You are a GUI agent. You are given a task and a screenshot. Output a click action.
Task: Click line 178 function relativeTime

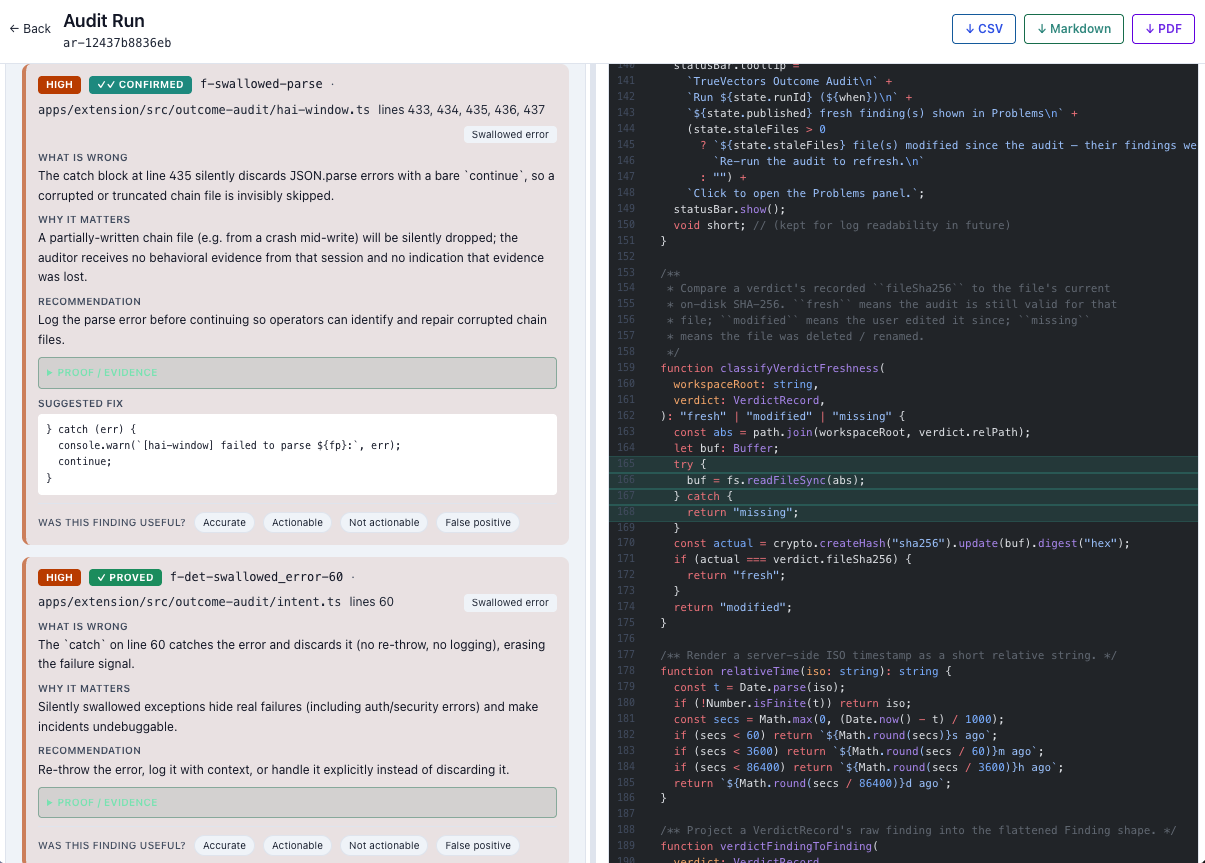click(903, 671)
